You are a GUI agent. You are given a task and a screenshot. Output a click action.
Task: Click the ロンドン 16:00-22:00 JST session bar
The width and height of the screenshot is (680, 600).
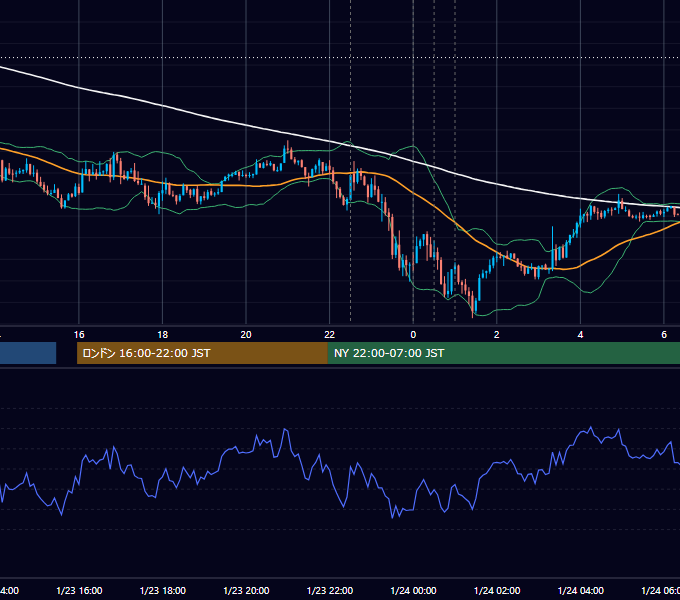tap(202, 353)
